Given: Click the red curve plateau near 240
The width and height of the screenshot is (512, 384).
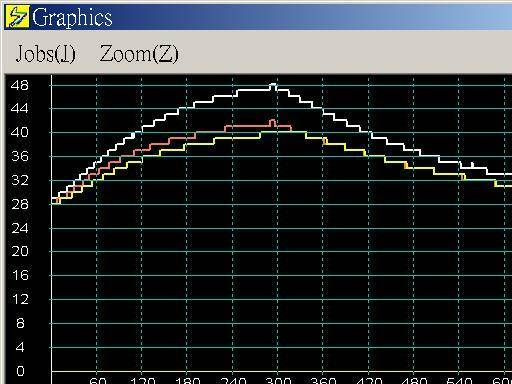Looking at the screenshot, I should 247,126.
